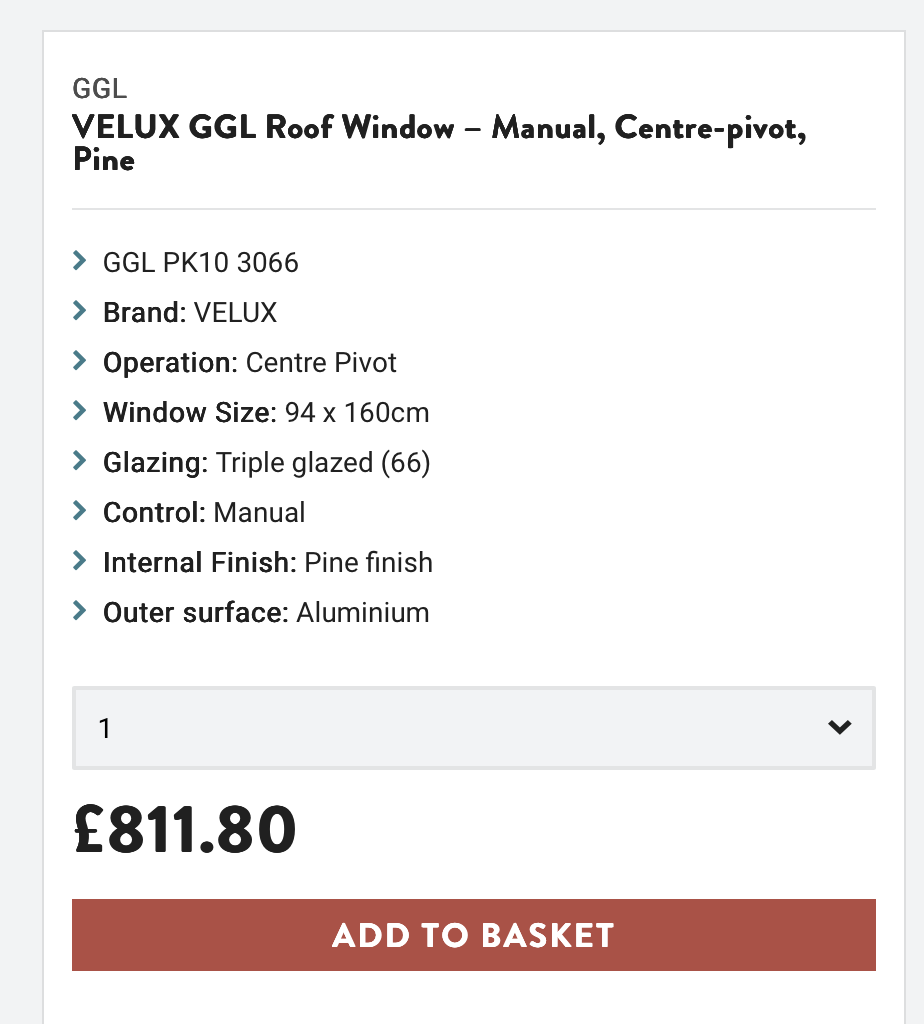Click the GGL PK10 3066 product code
This screenshot has height=1024, width=924.
pyautogui.click(x=200, y=263)
